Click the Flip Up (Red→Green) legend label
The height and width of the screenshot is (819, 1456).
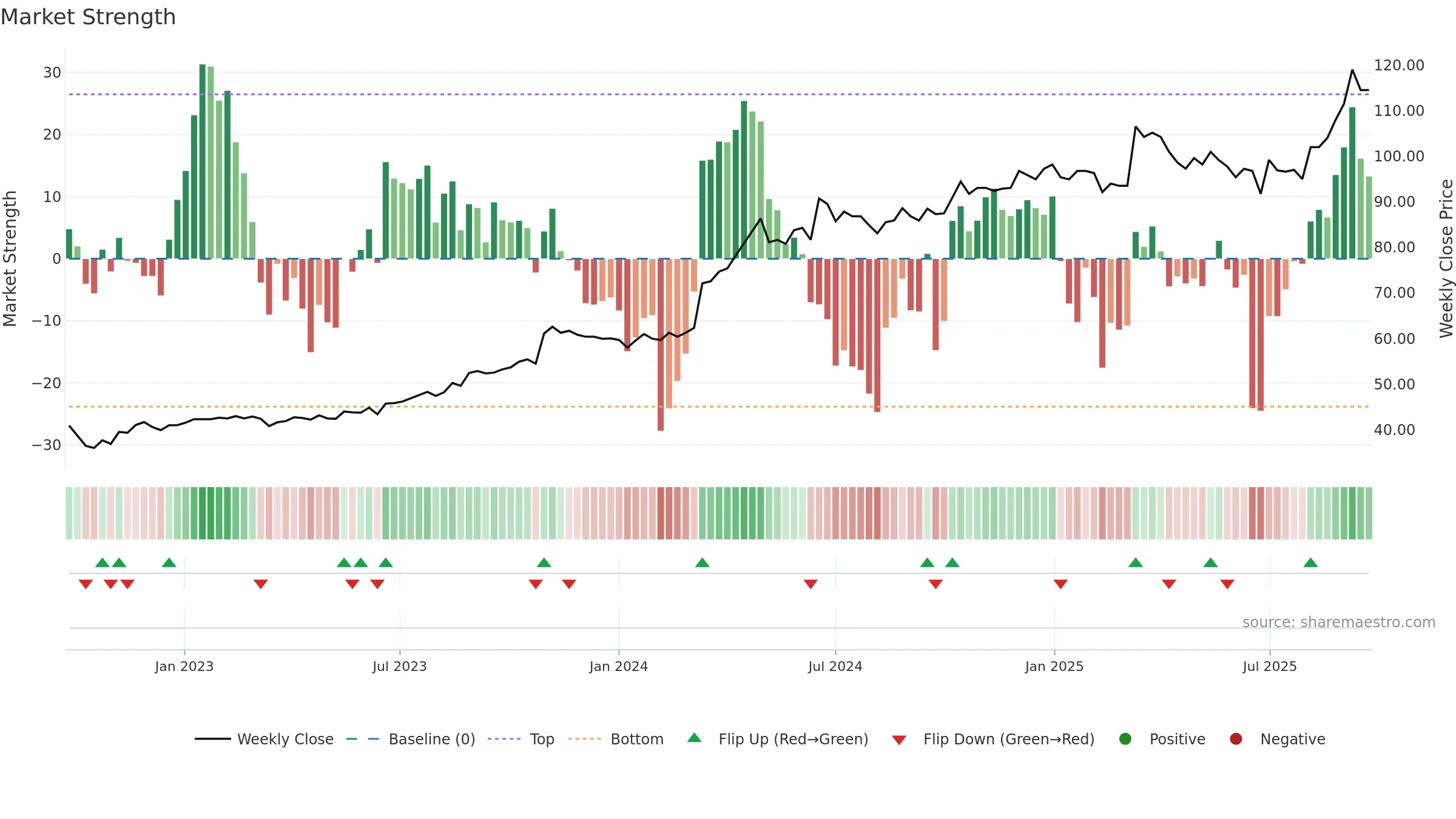[793, 739]
